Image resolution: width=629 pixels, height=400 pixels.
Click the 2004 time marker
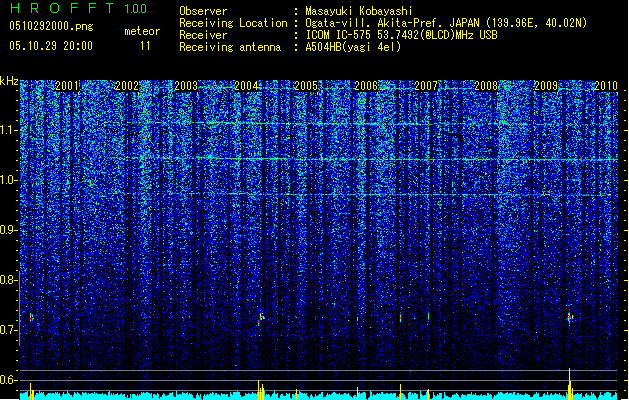246,85
